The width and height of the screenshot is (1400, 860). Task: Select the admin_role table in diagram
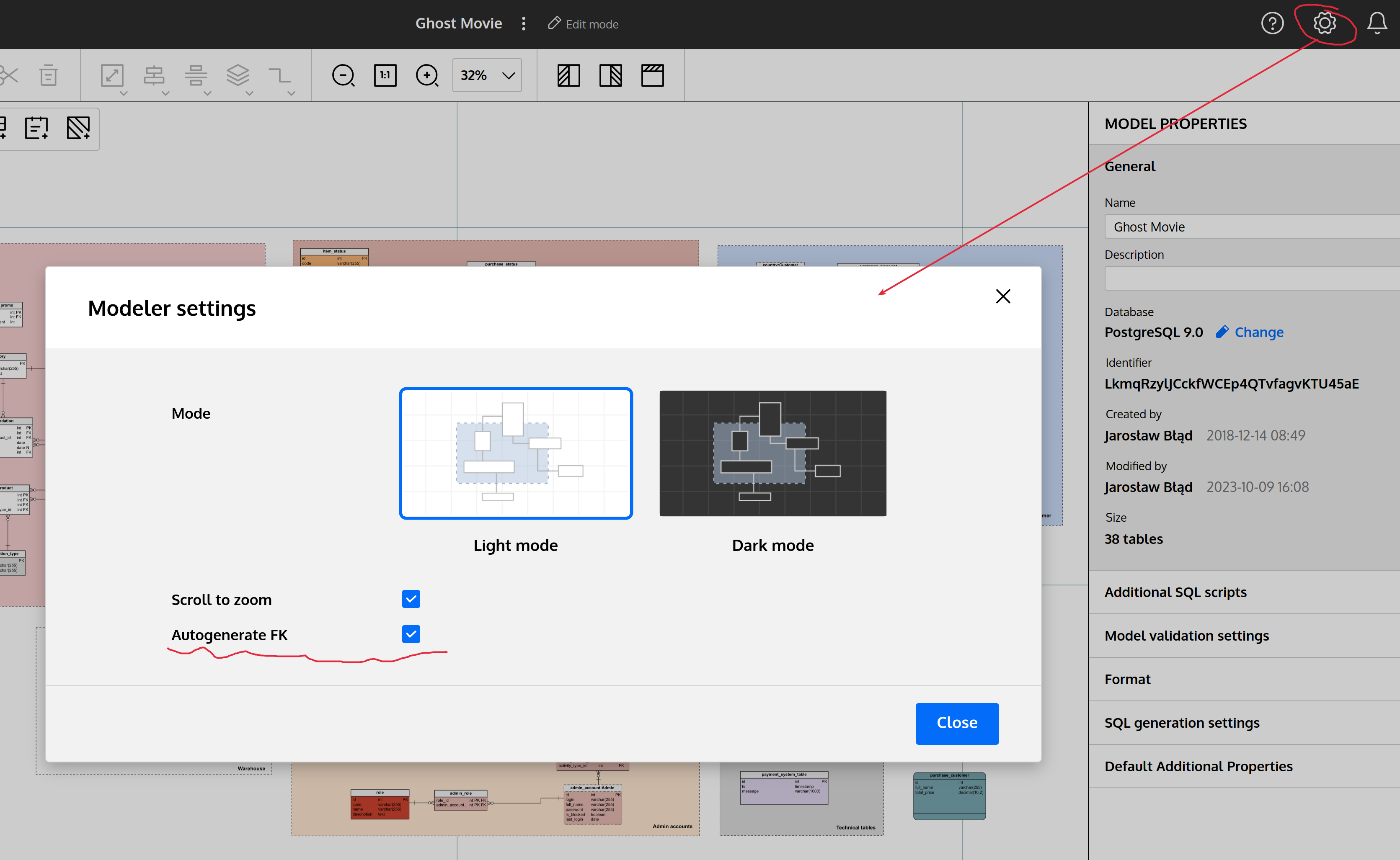pos(460,800)
